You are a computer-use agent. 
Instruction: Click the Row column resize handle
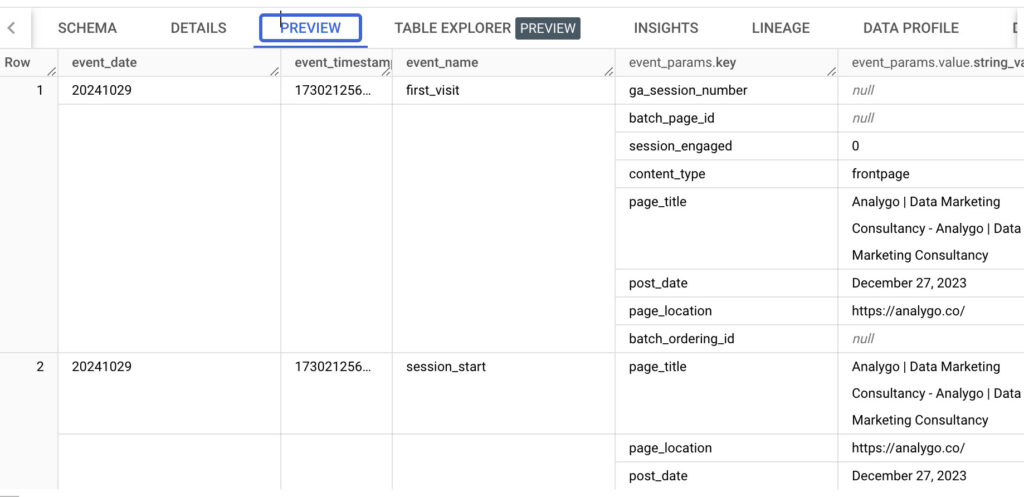pos(52,71)
